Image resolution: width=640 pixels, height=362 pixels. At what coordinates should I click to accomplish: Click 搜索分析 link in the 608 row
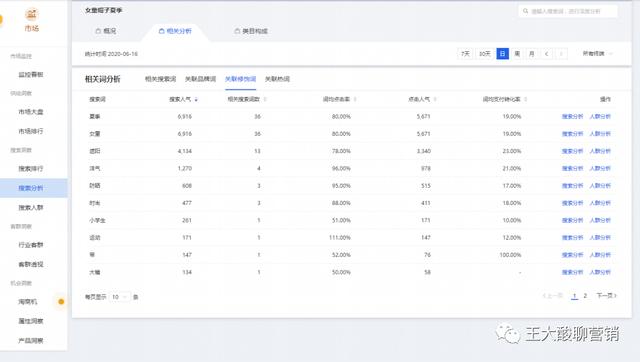pos(572,186)
